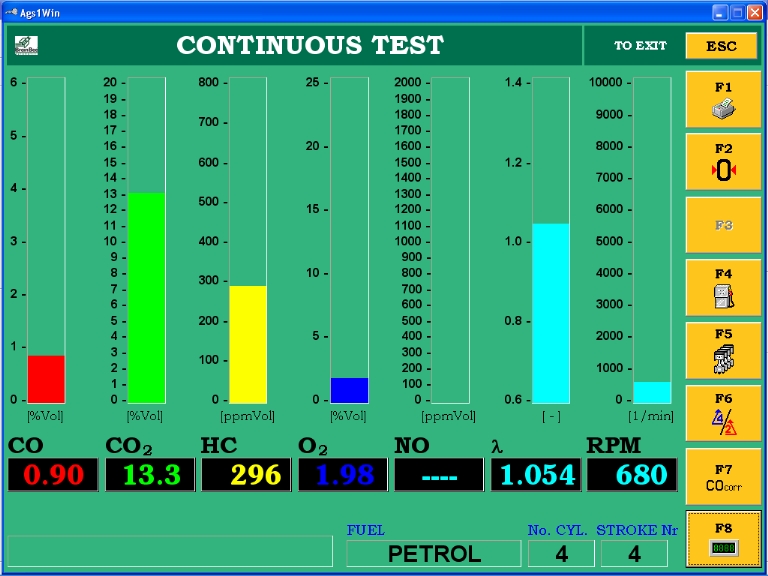Click the CO gauge title label

pyautogui.click(x=25, y=445)
